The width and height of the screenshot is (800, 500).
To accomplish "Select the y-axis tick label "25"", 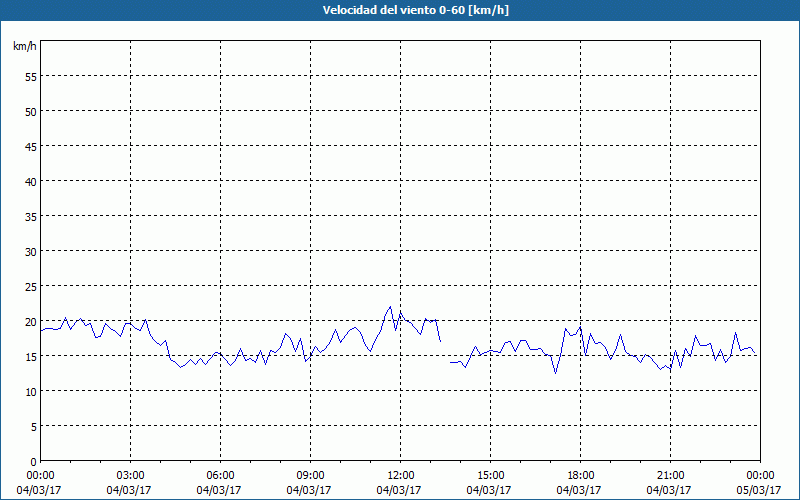I will click(x=31, y=287).
